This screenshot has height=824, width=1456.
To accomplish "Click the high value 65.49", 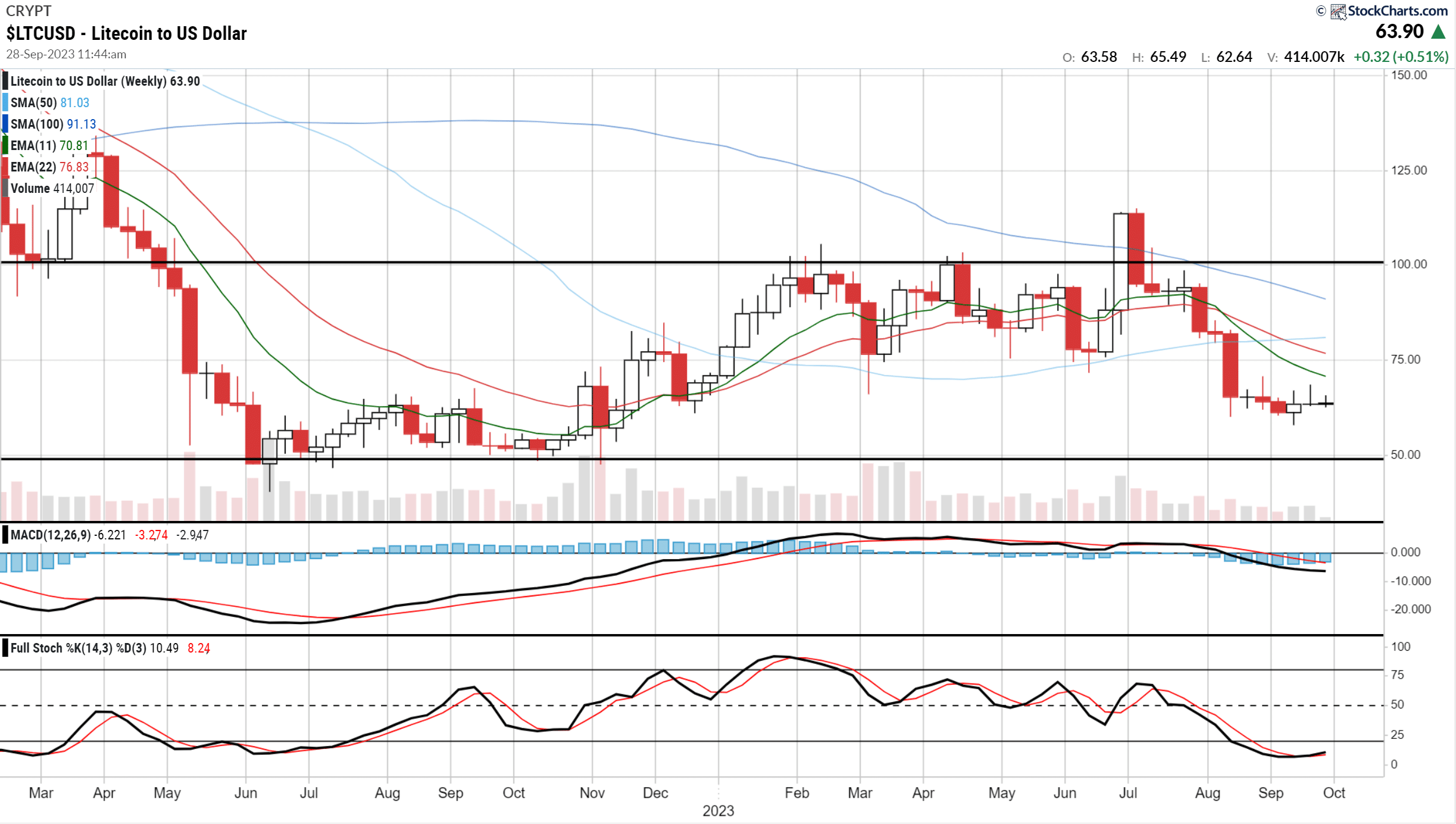I will pyautogui.click(x=1168, y=57).
